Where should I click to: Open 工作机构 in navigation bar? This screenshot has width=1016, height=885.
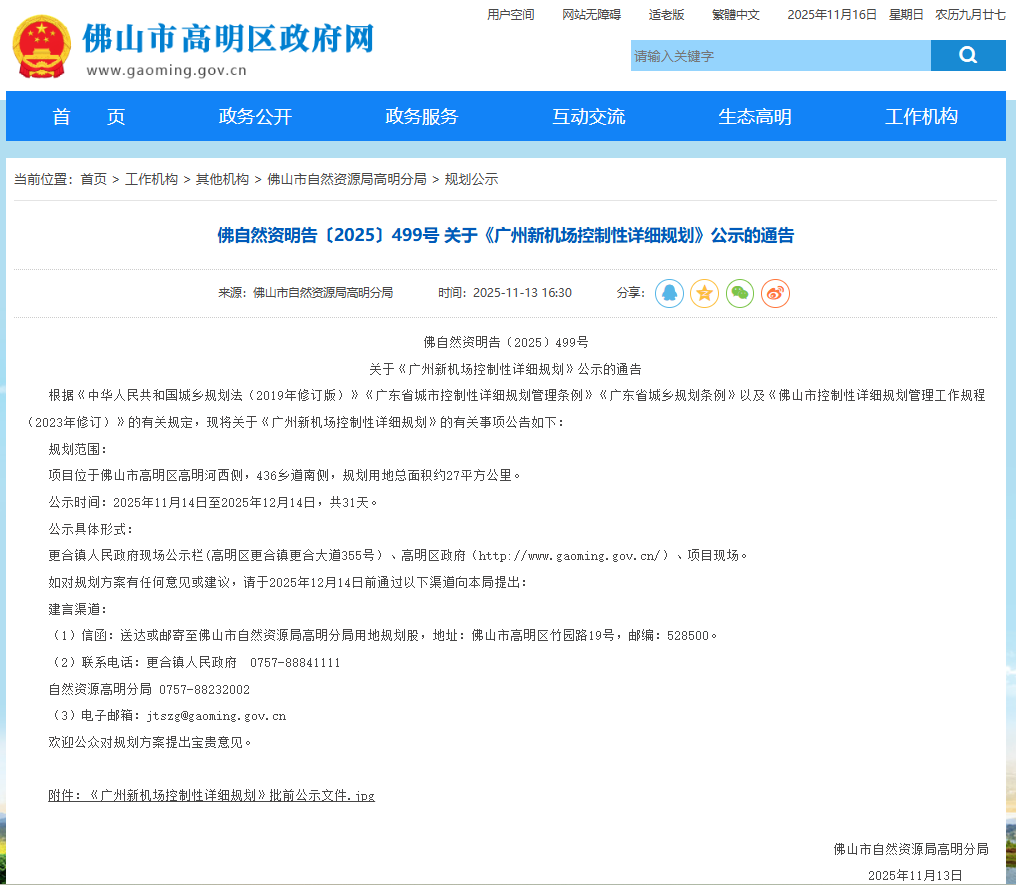921,116
